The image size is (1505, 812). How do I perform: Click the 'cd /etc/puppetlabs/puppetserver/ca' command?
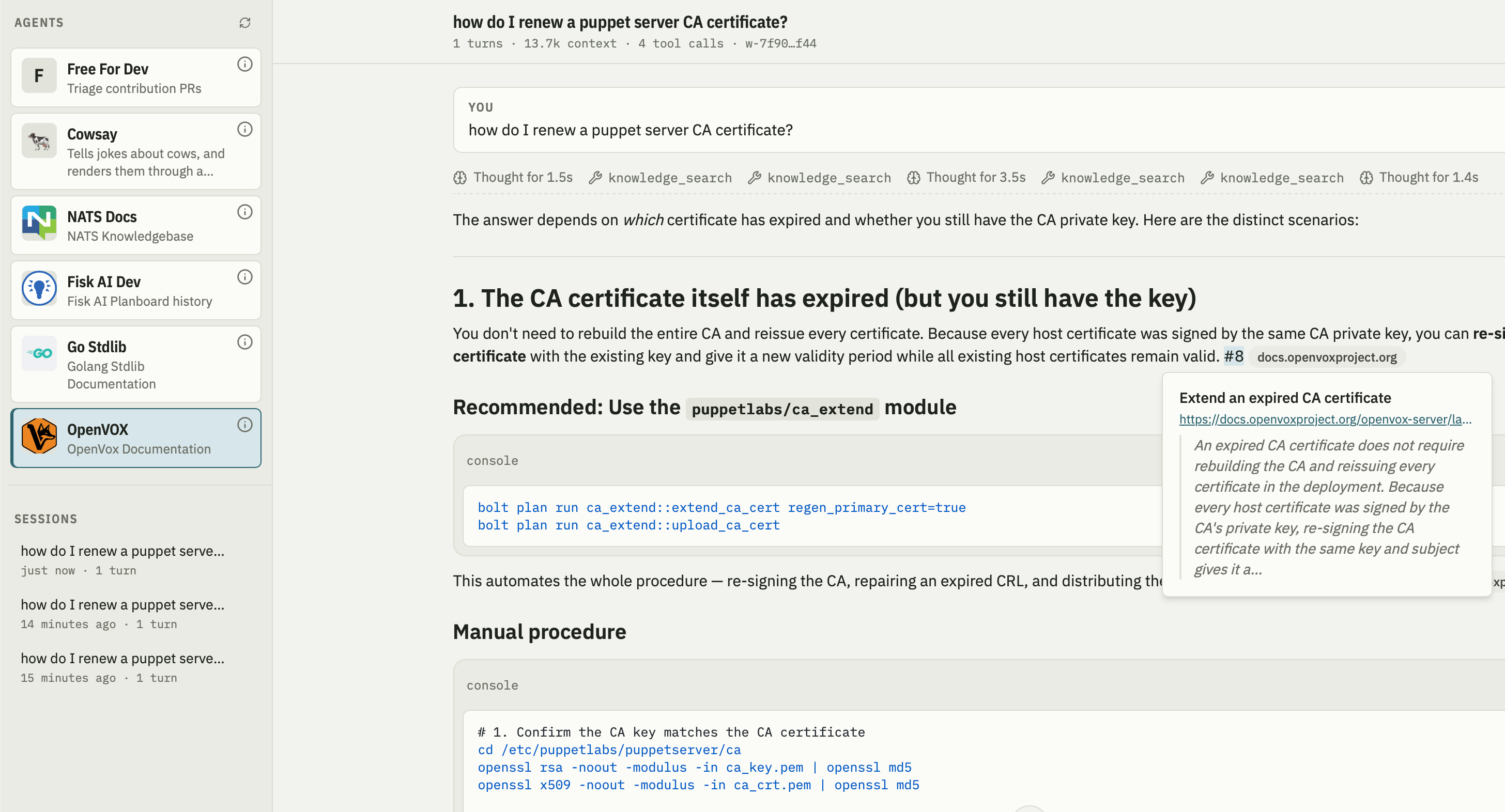pos(609,750)
